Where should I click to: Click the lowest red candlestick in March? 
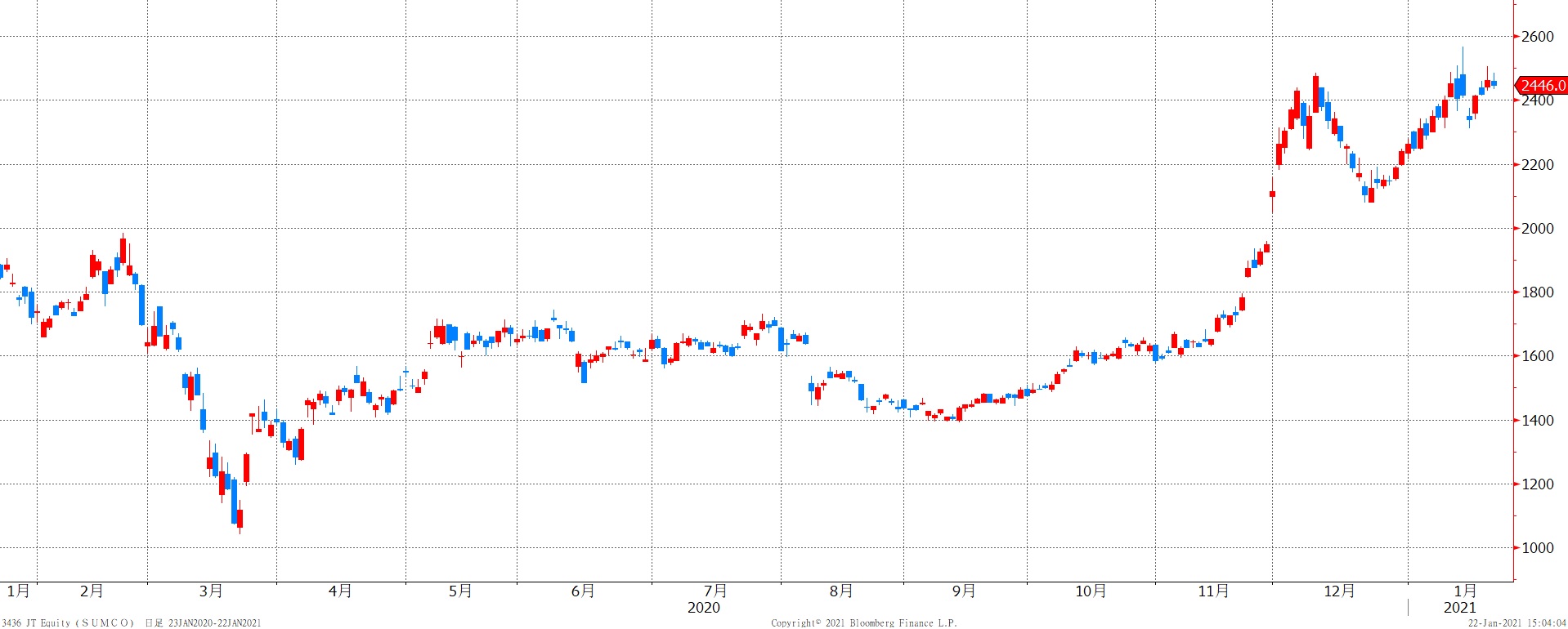tap(240, 519)
